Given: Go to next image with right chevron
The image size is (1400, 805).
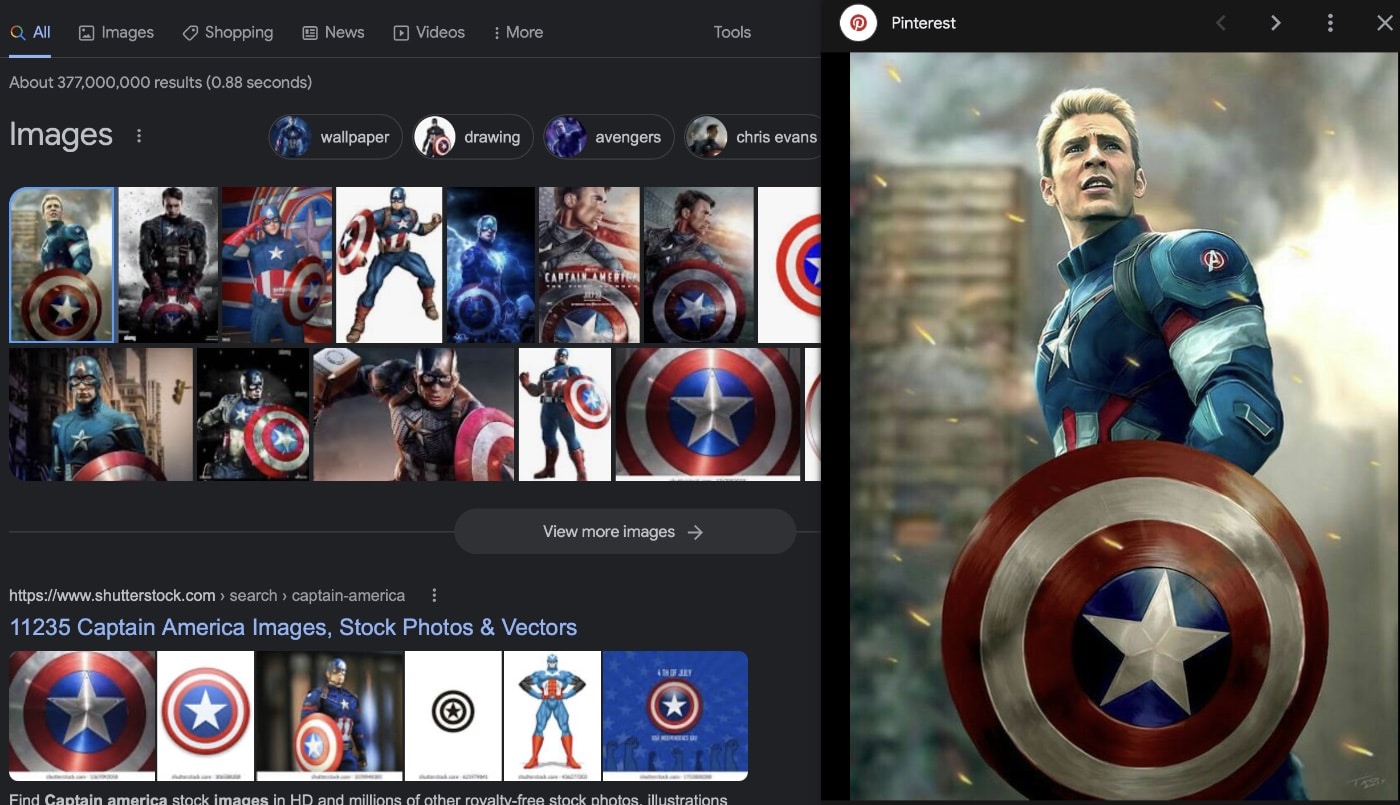Looking at the screenshot, I should pyautogui.click(x=1275, y=23).
